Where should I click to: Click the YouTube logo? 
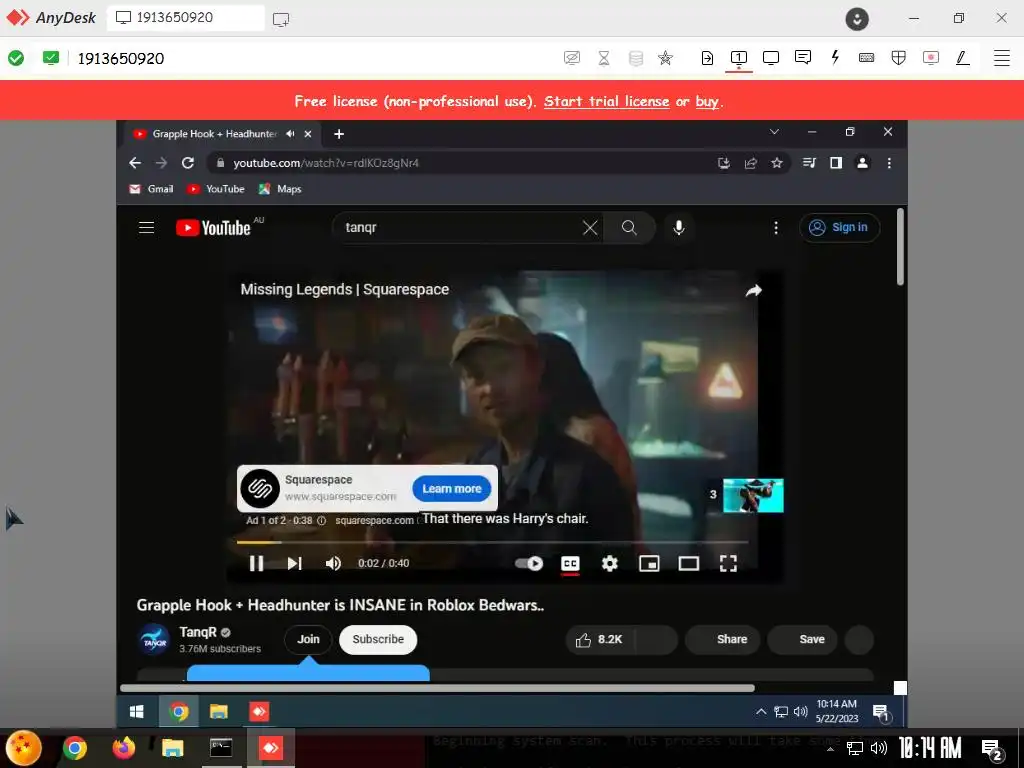click(214, 227)
